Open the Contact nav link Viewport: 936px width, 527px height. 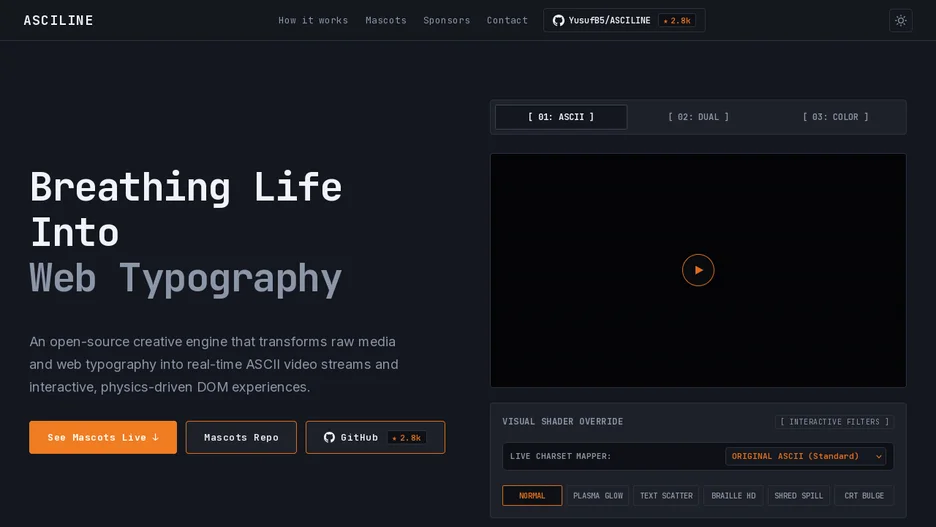click(507, 20)
